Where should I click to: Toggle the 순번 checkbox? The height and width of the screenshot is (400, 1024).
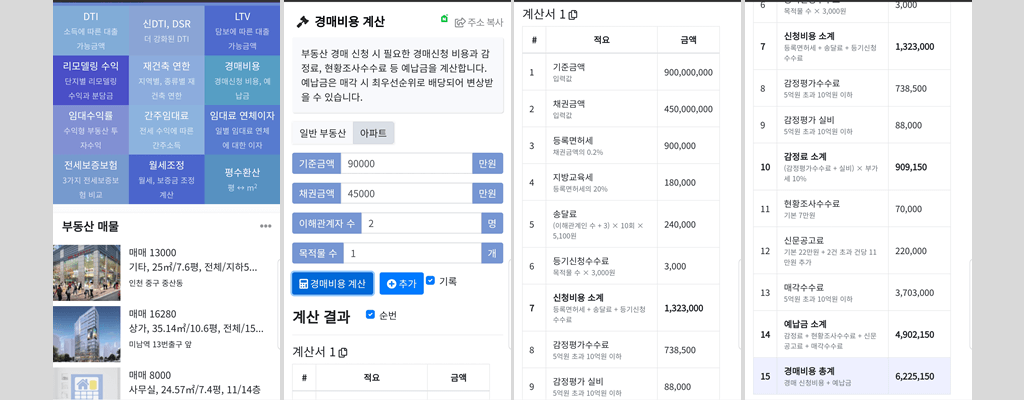point(370,314)
